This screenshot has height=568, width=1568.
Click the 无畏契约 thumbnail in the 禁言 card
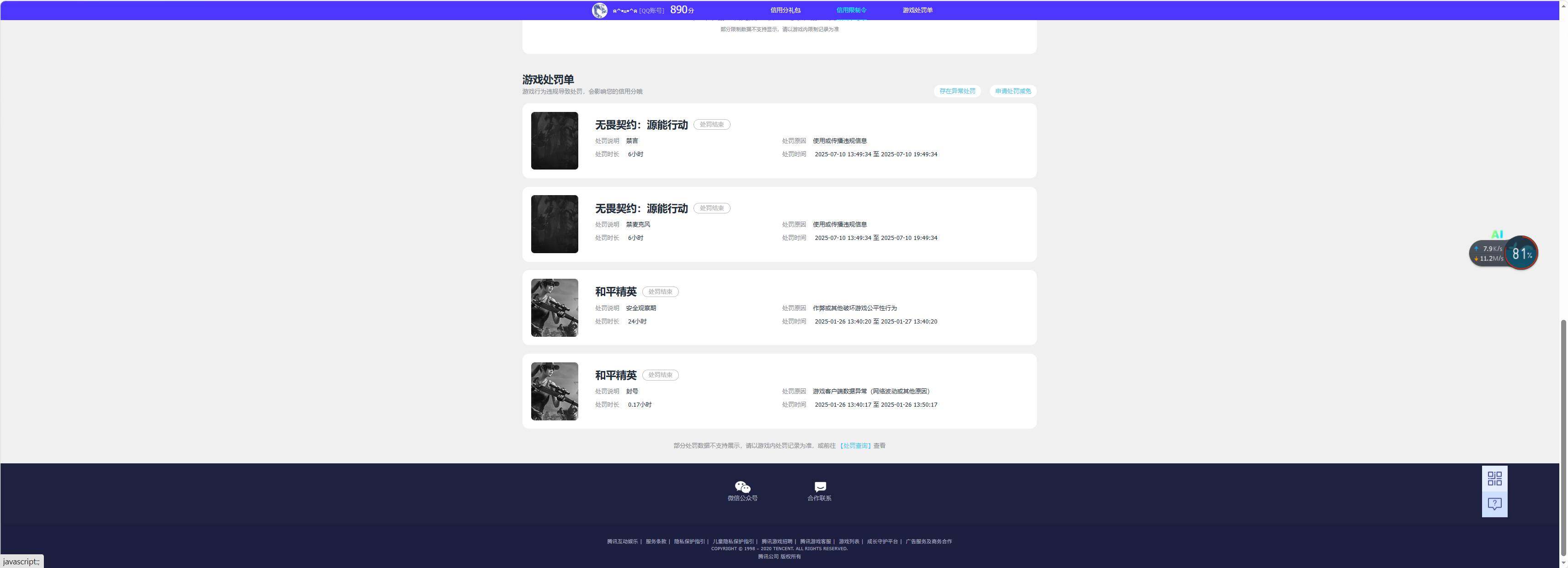pyautogui.click(x=555, y=140)
